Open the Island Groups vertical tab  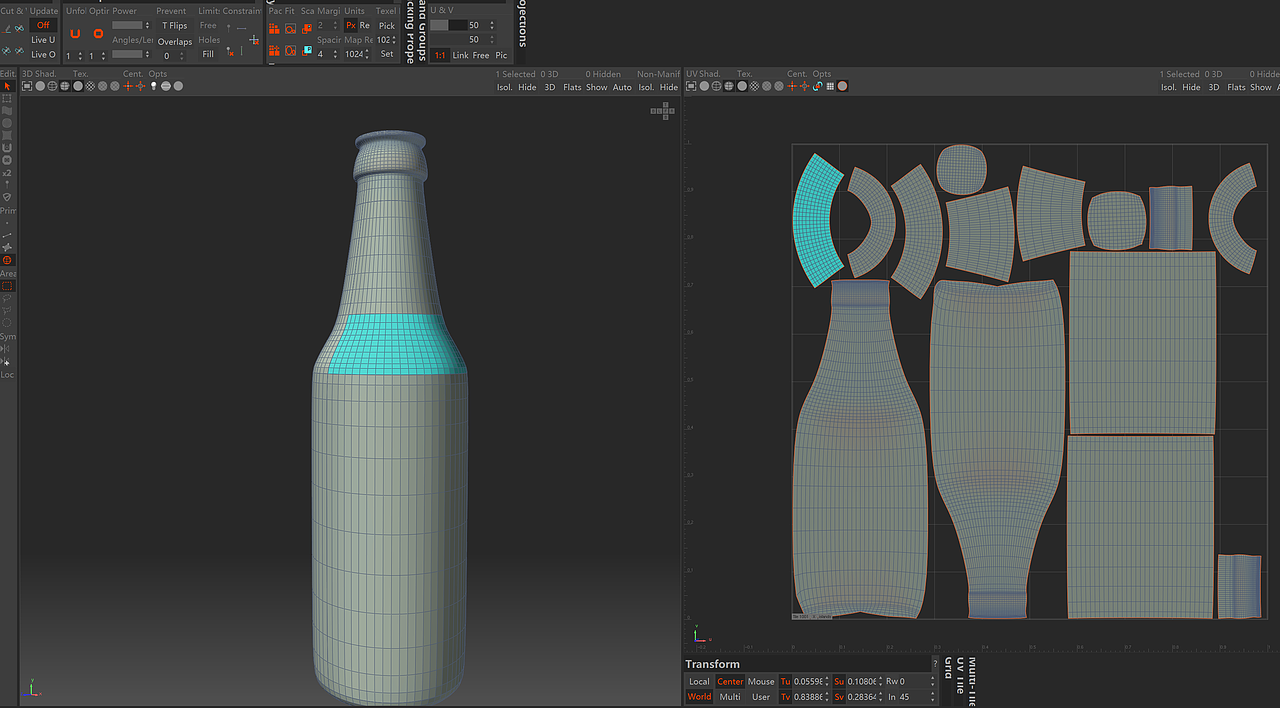point(420,32)
